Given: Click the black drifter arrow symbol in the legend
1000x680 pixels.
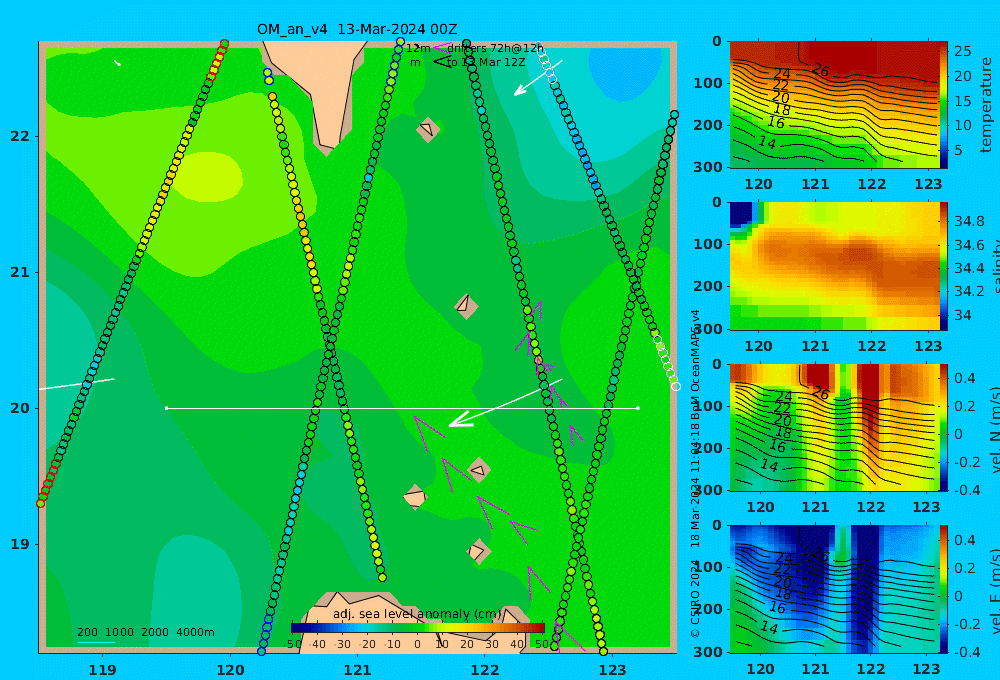Looking at the screenshot, I should pos(441,62).
